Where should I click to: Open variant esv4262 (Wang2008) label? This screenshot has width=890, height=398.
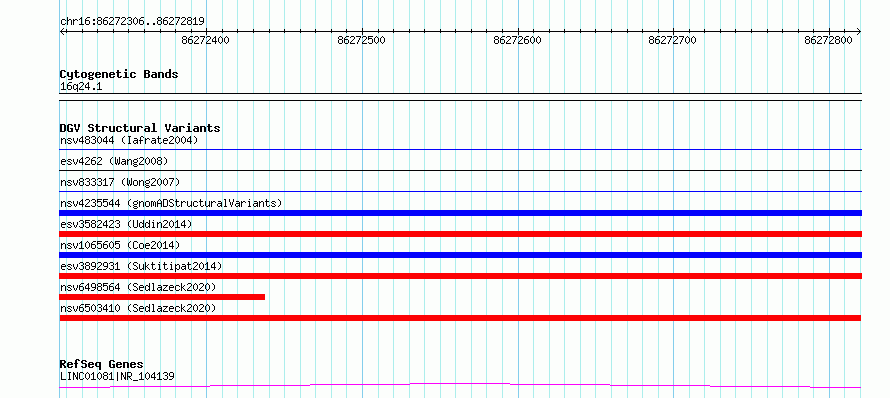114,161
